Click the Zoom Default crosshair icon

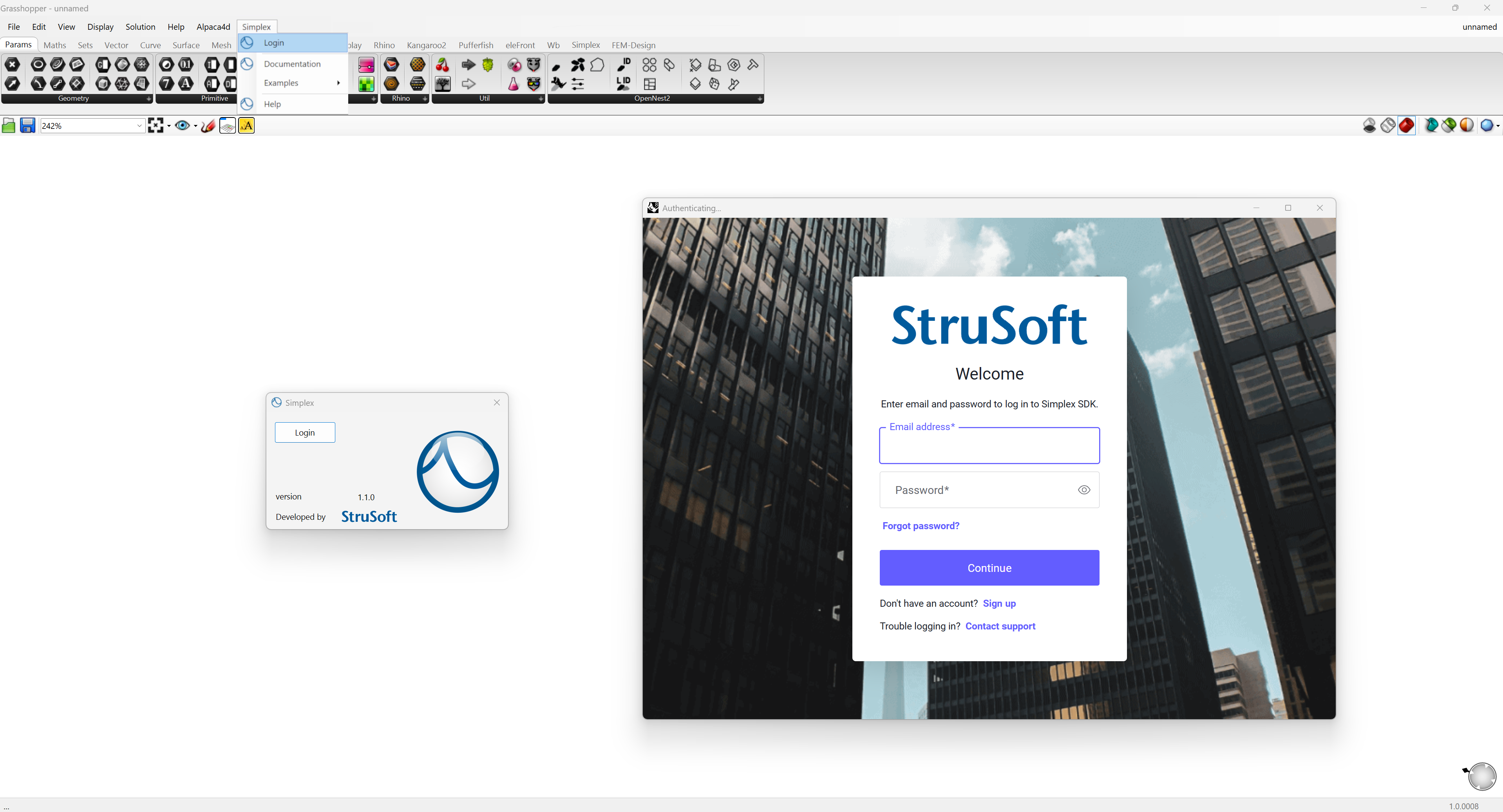pyautogui.click(x=155, y=125)
